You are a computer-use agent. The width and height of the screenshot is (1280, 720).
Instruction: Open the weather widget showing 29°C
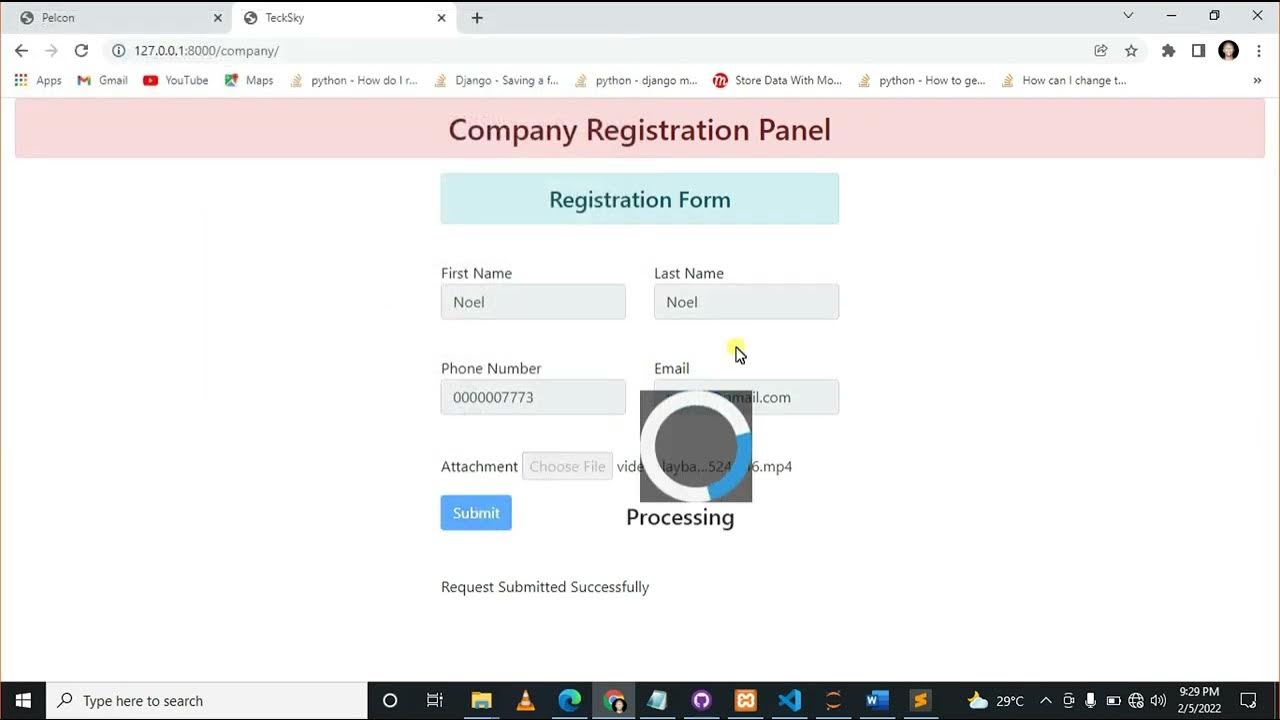coord(996,700)
